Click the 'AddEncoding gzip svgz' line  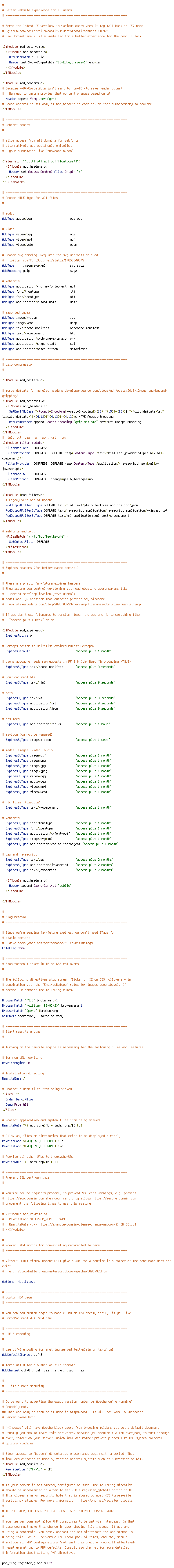click(x=39, y=271)
